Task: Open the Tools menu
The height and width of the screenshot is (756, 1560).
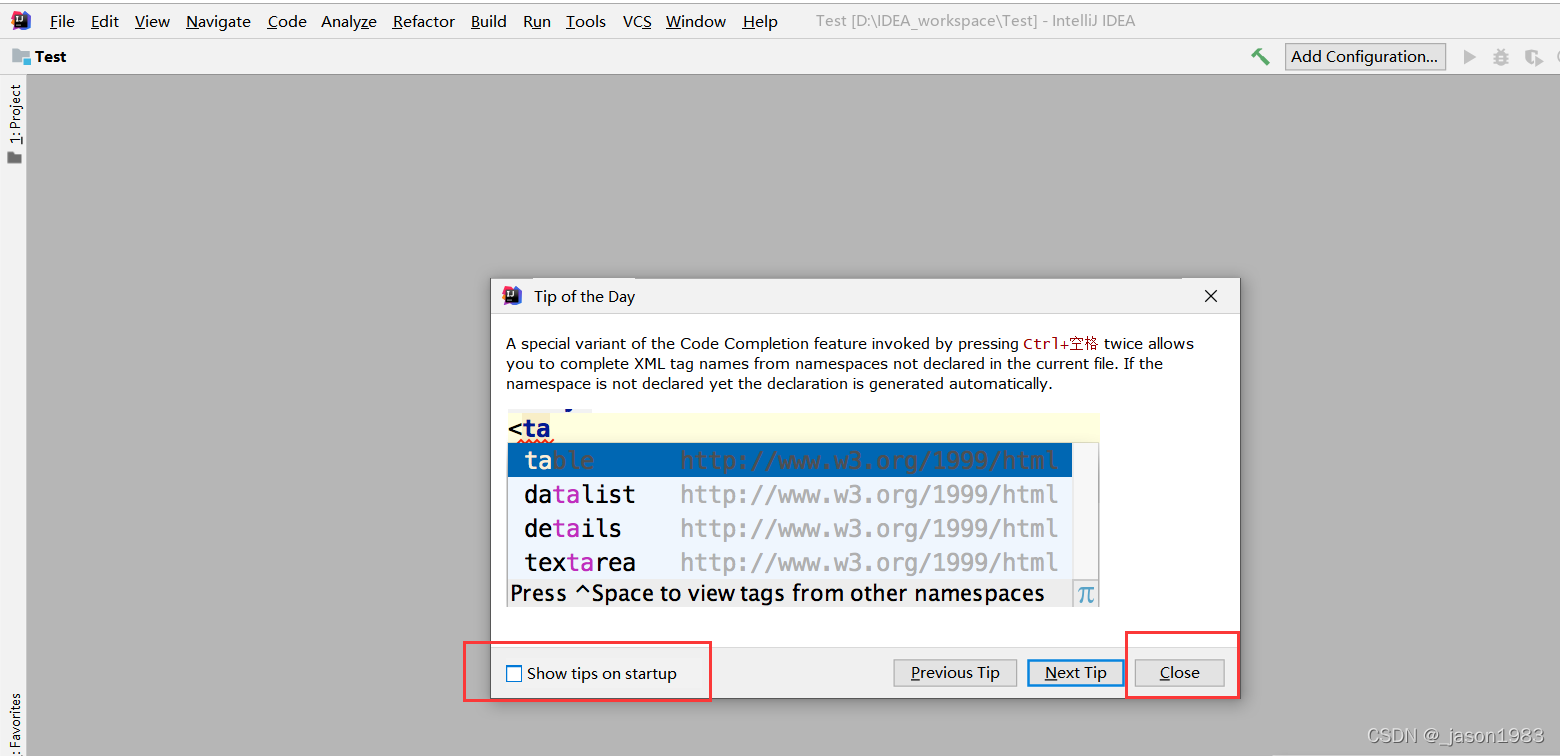Action: click(x=586, y=21)
